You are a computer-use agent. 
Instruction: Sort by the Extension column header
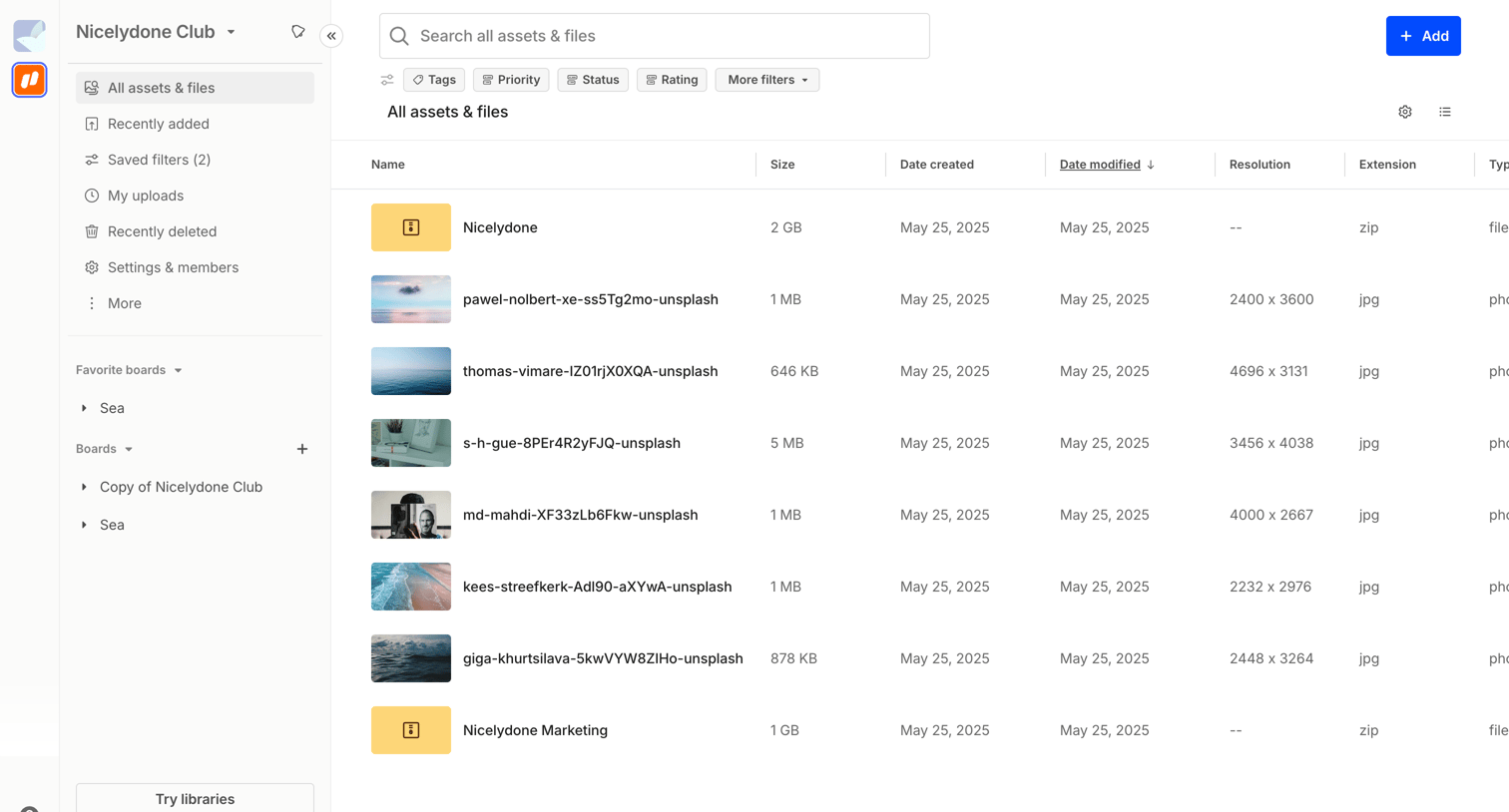(1387, 165)
